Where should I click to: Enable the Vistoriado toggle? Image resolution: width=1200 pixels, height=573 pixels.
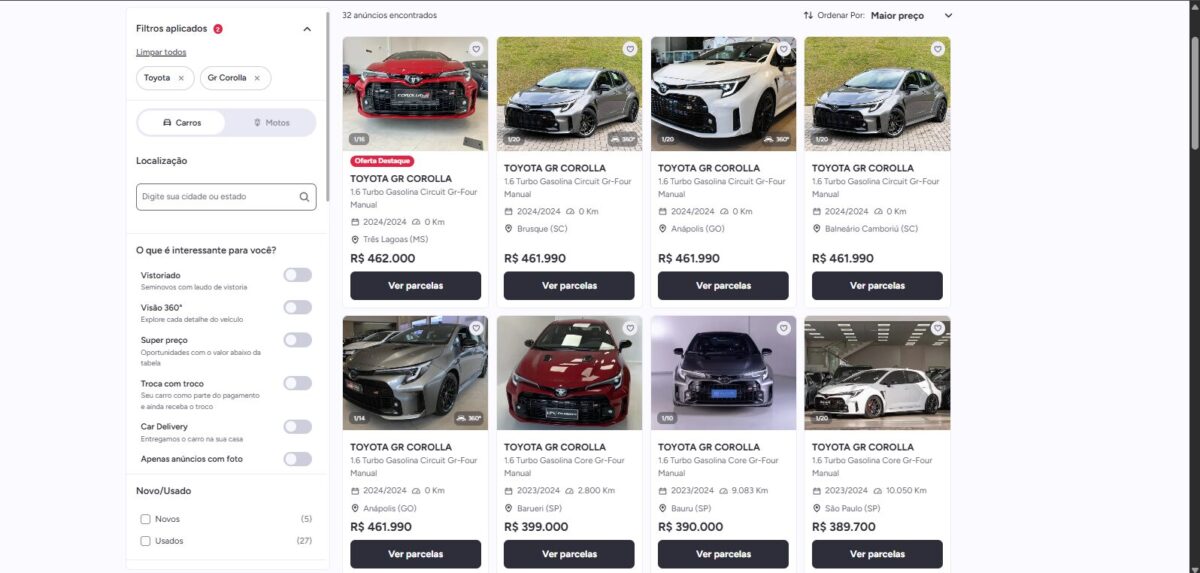point(297,275)
